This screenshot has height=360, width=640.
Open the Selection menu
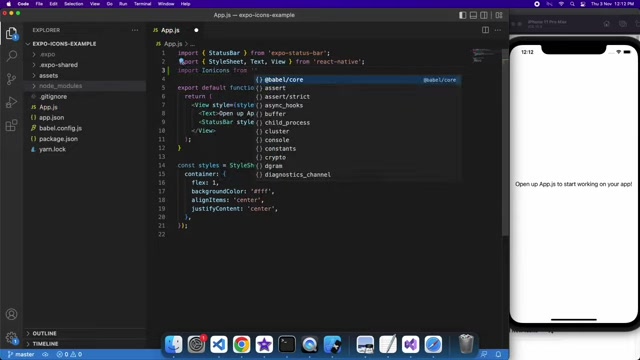(x=73, y=4)
